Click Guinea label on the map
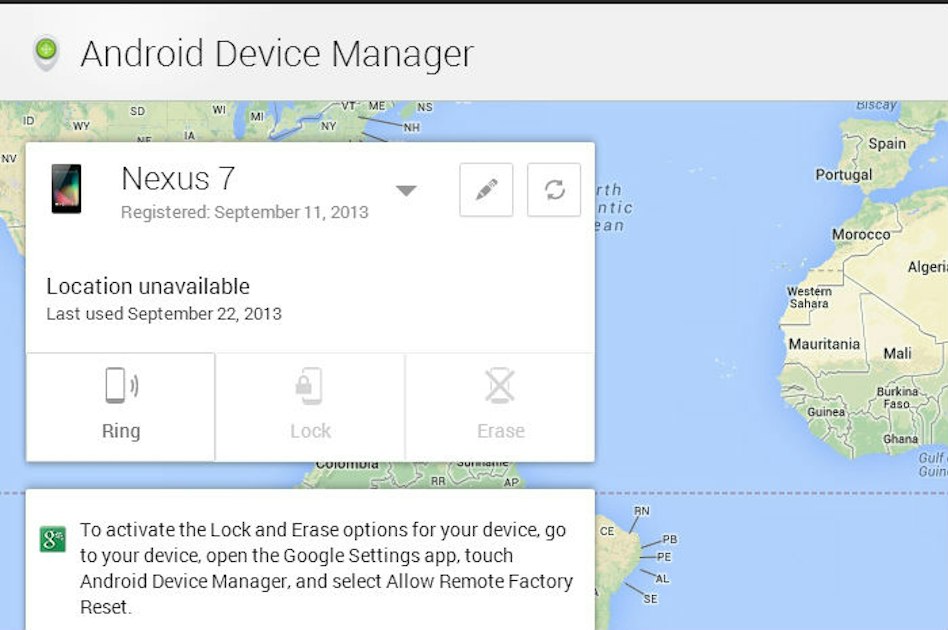The height and width of the screenshot is (630, 948). point(826,412)
